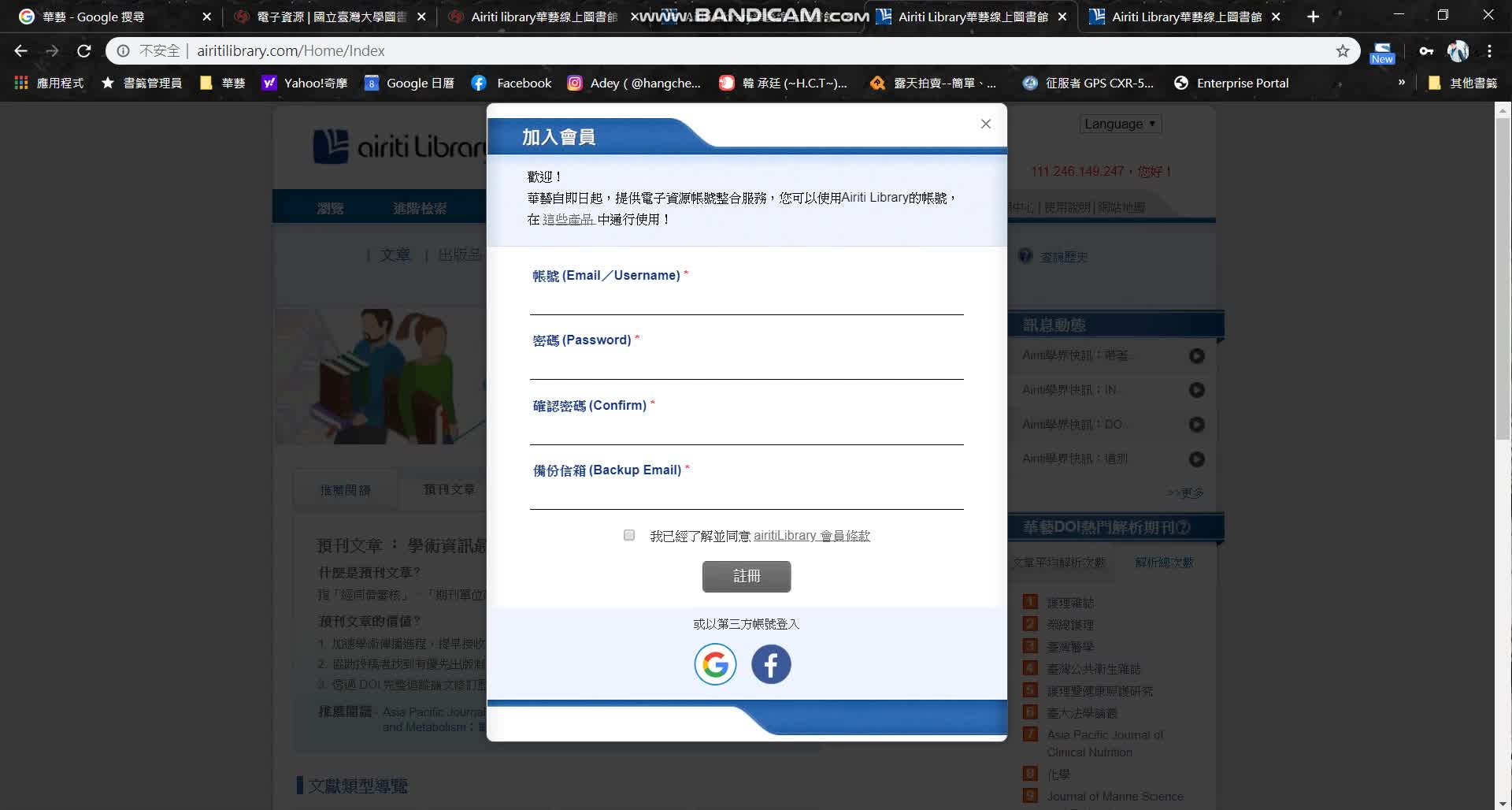Open the 進階檢索 navigation menu
The image size is (1512, 810).
pos(420,208)
